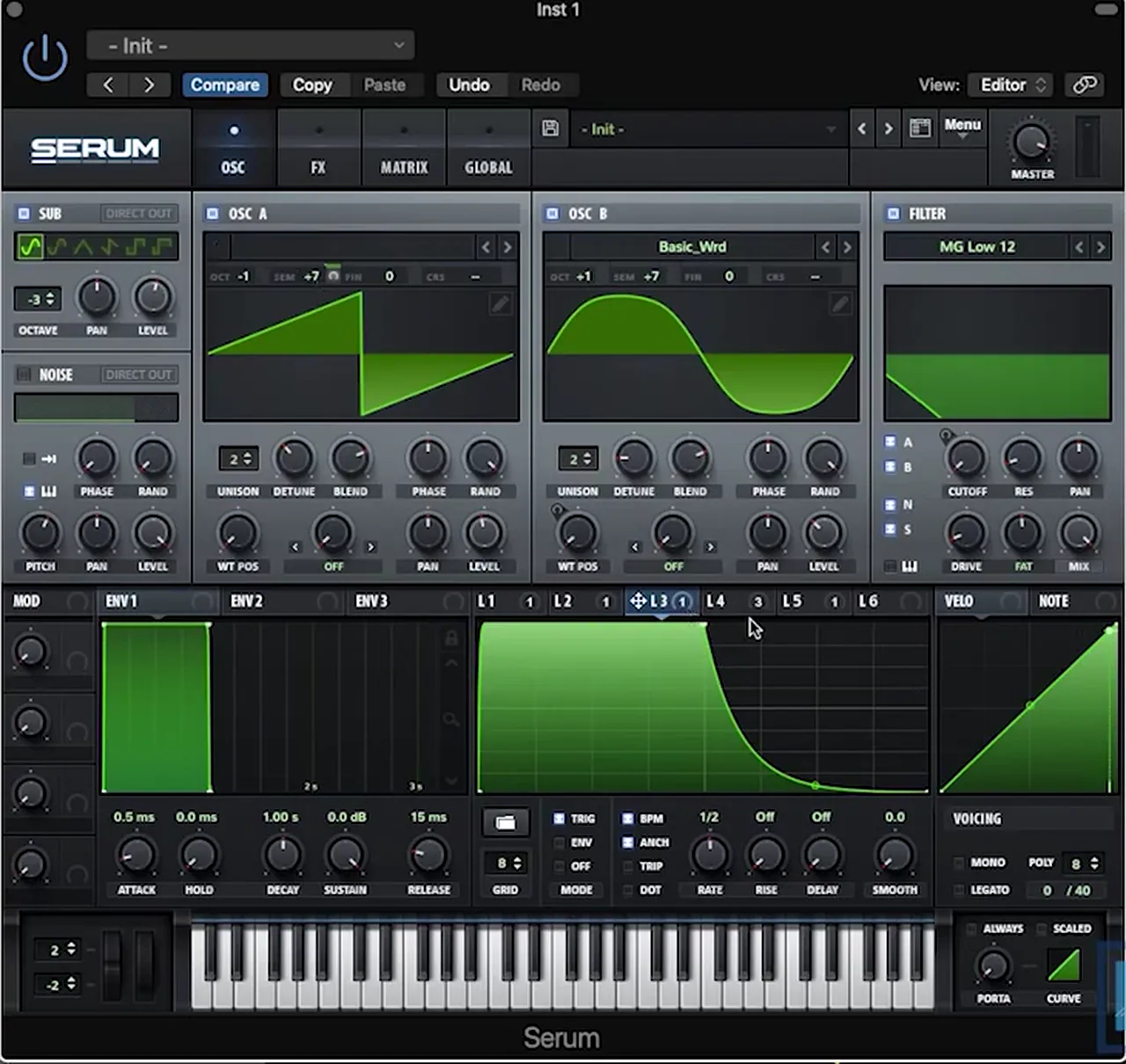This screenshot has width=1126, height=1064.
Task: Toggle the SUB oscillator enable switch
Action: coord(24,214)
